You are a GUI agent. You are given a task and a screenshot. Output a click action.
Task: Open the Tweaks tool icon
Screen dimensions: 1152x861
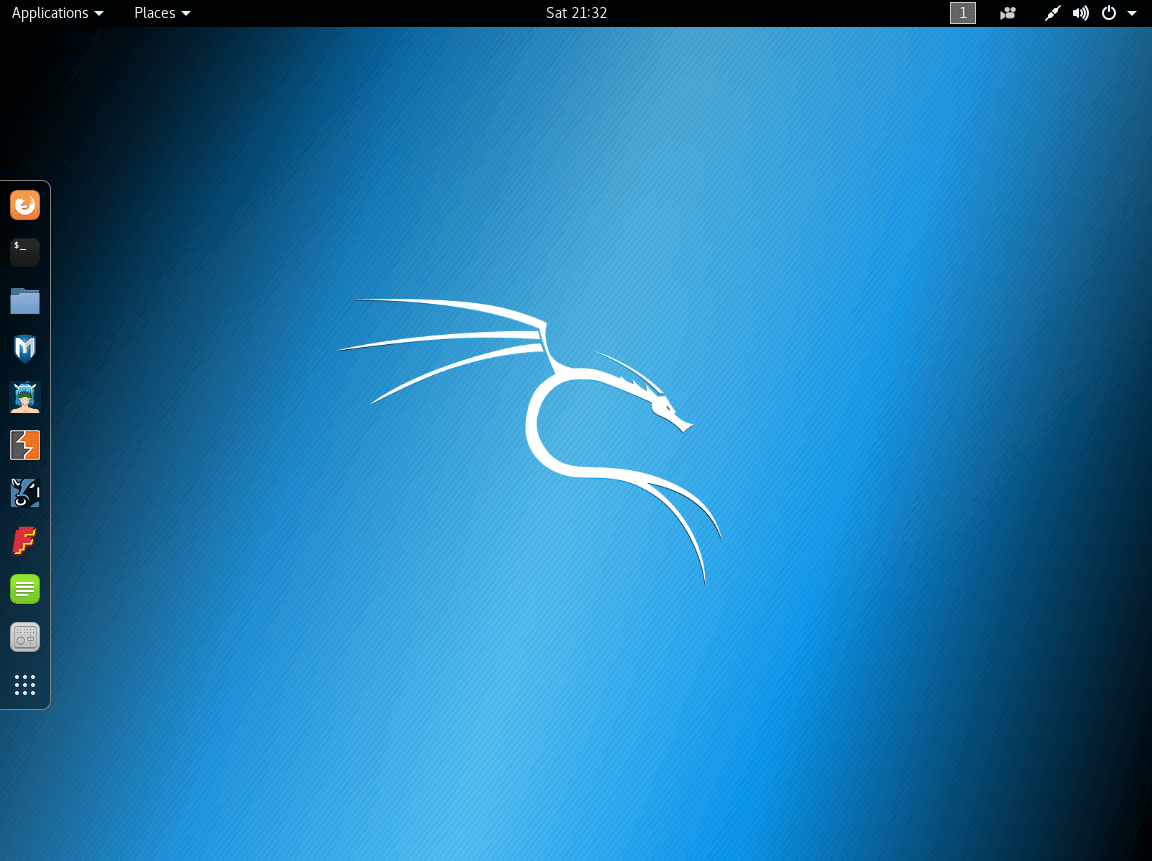(x=25, y=637)
